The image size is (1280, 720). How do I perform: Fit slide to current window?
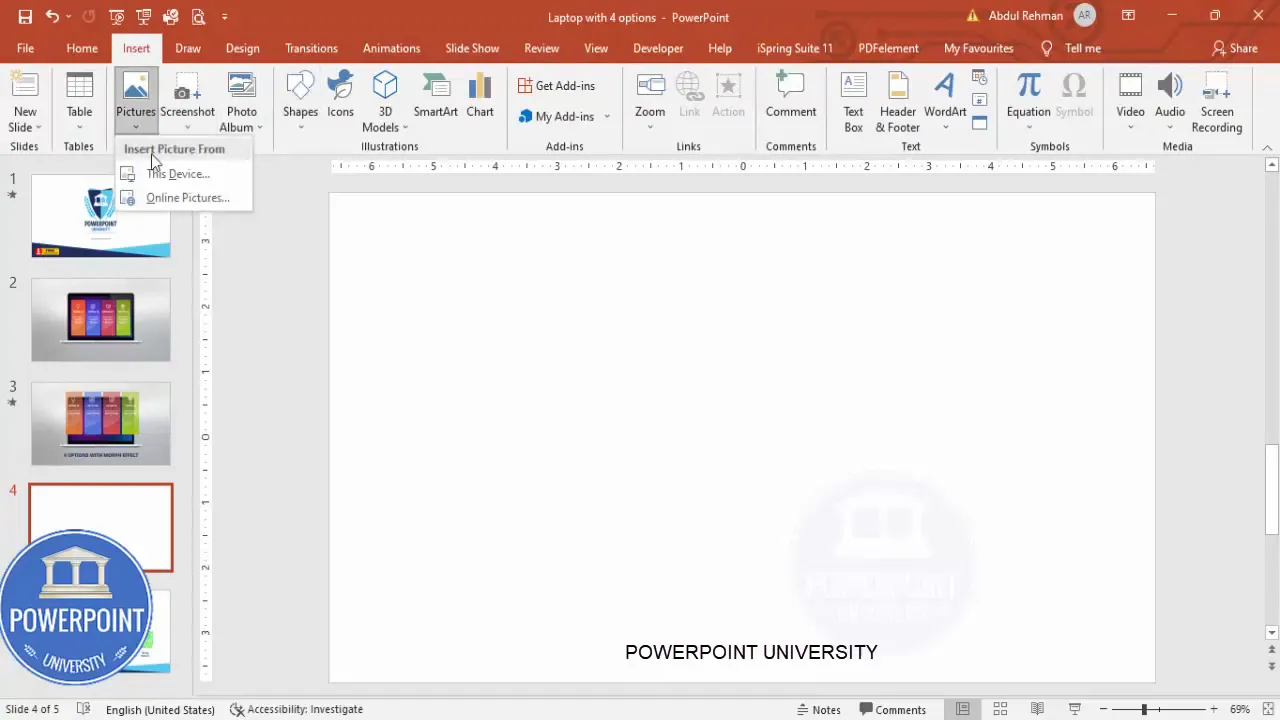click(x=1269, y=709)
